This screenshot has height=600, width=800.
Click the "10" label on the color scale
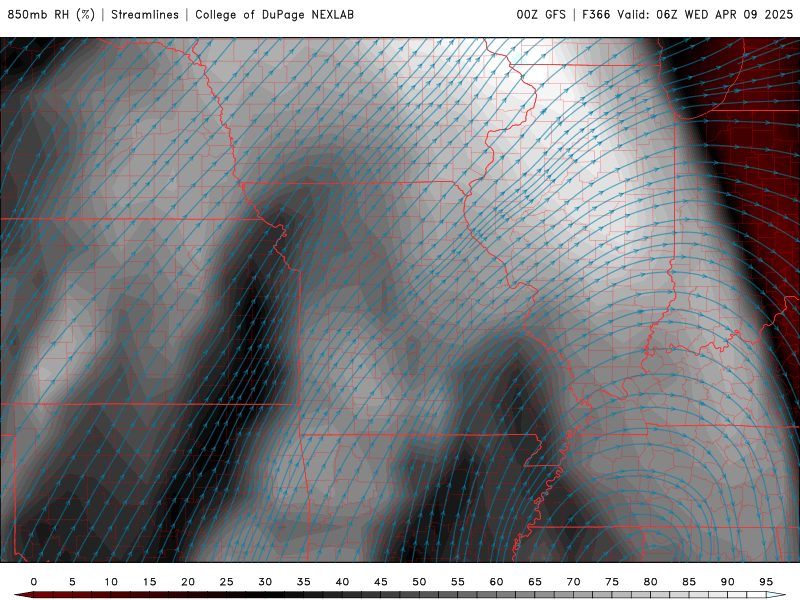tap(111, 582)
